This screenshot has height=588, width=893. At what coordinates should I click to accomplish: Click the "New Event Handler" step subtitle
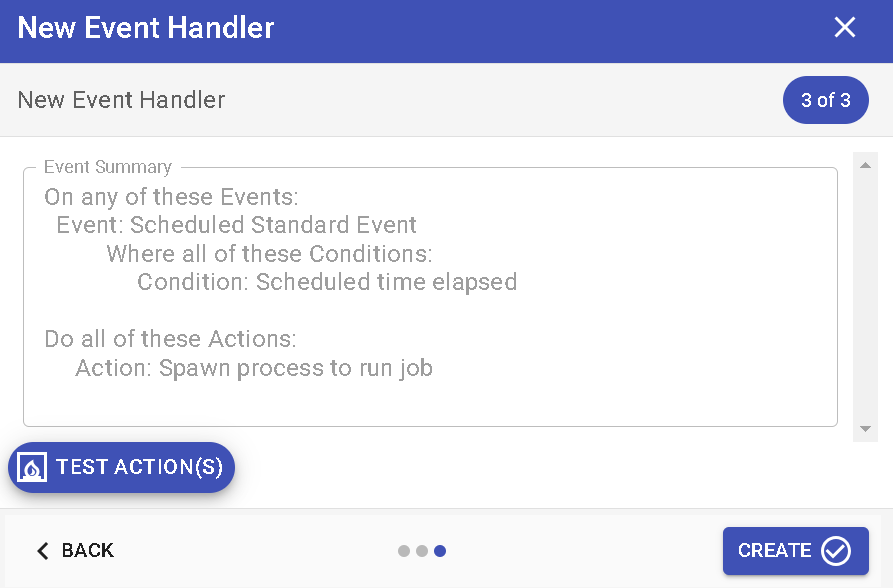(x=122, y=100)
